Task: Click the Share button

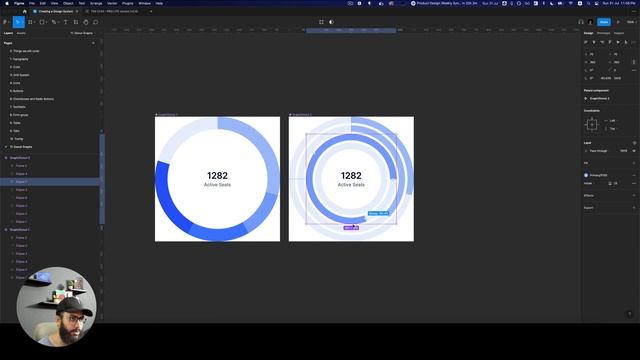Action: [604, 22]
